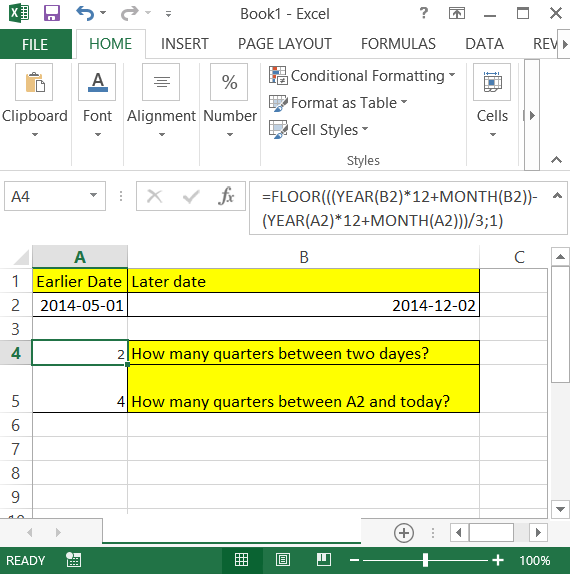Open the Number format group

tap(230, 101)
